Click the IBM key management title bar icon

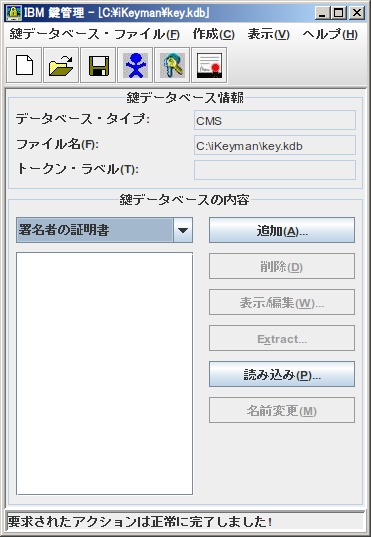[13, 13]
